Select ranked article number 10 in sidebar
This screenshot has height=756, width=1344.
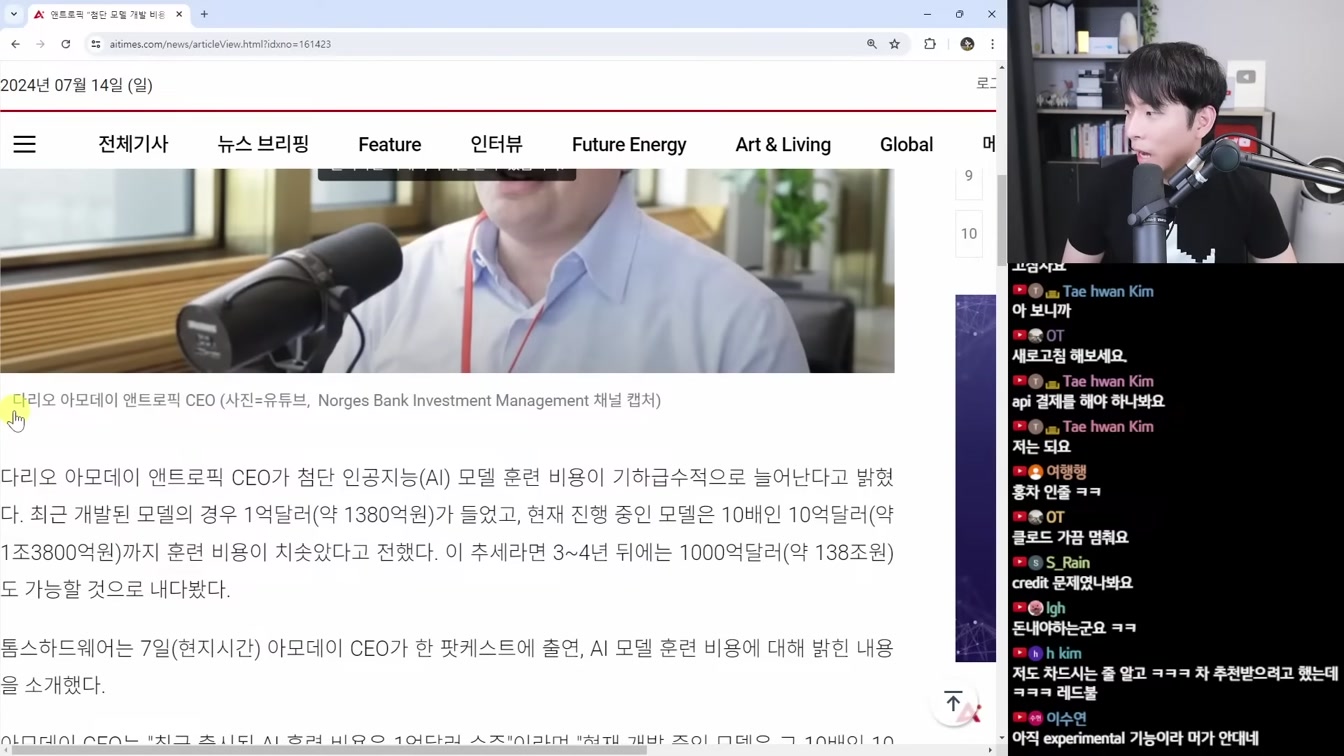click(x=968, y=234)
